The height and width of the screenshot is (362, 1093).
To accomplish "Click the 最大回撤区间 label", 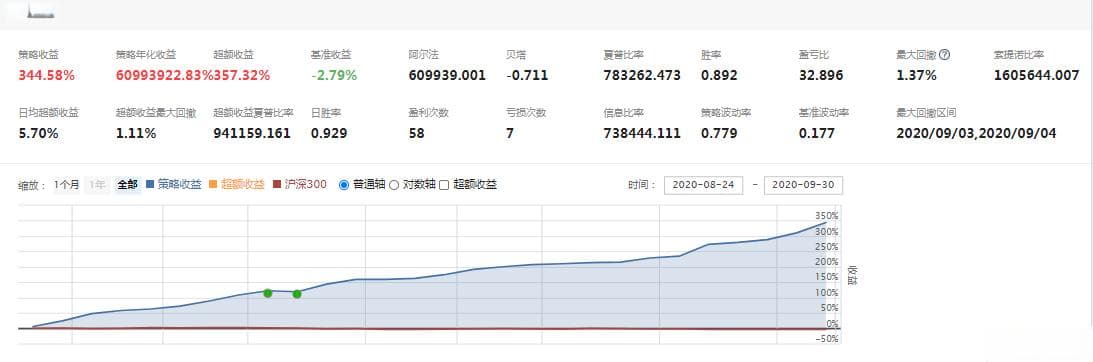I will coord(926,112).
